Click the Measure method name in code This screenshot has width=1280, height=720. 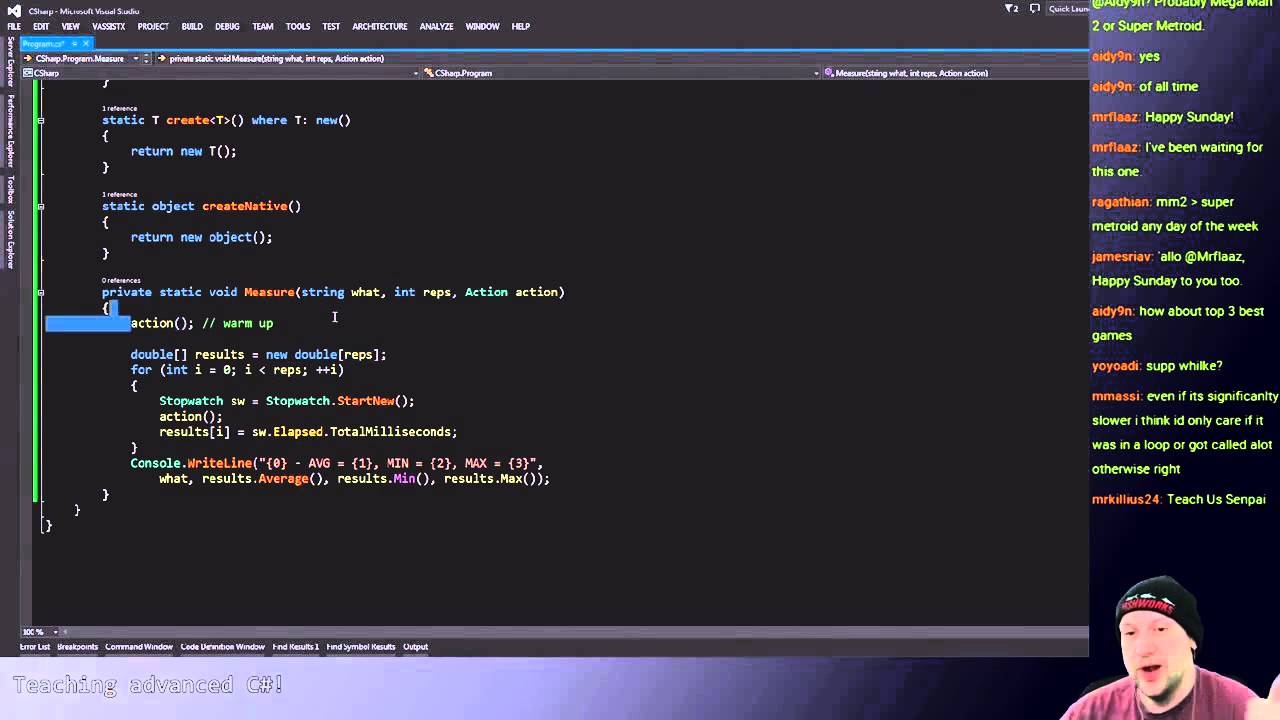(x=269, y=292)
